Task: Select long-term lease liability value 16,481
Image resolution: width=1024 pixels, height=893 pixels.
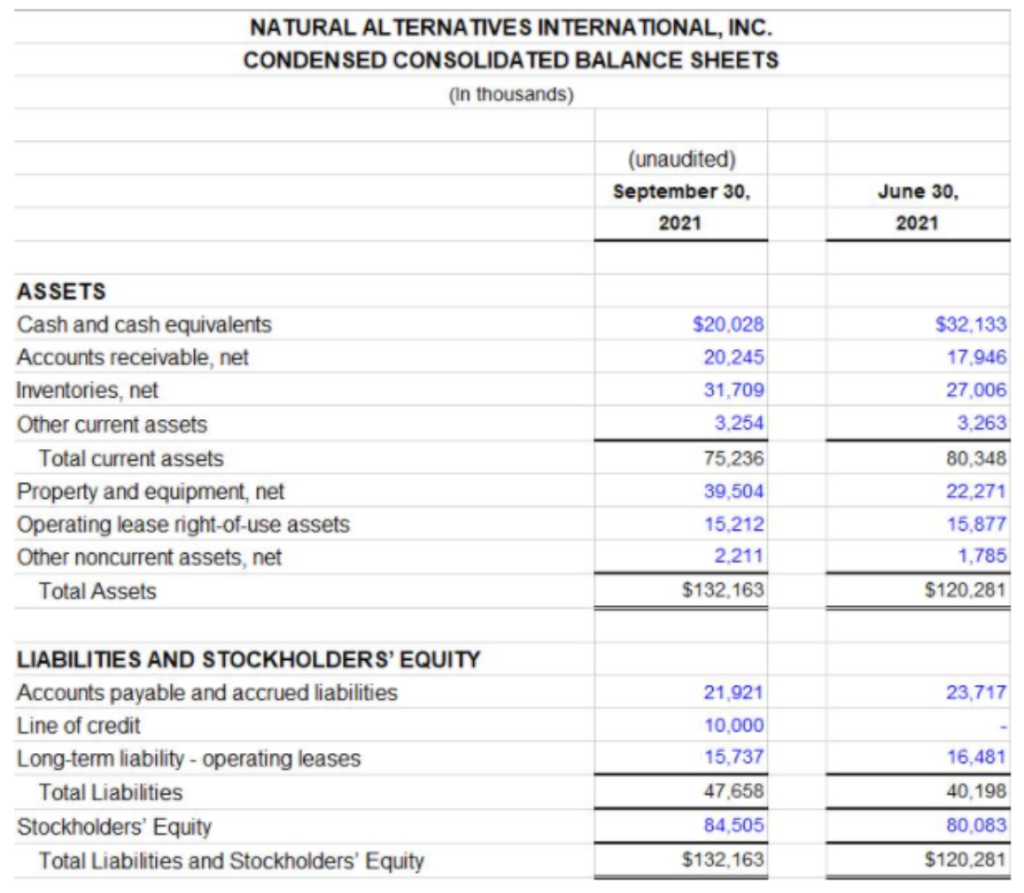Action: click(976, 757)
